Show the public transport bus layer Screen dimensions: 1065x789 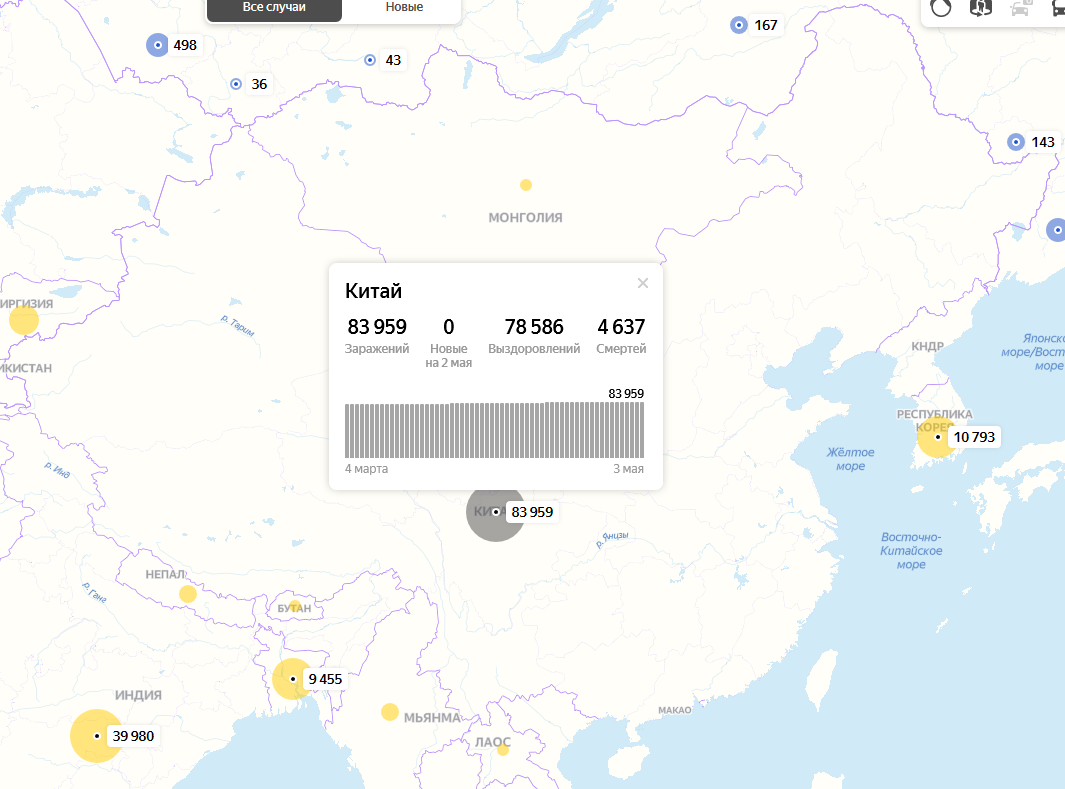pos(1058,8)
